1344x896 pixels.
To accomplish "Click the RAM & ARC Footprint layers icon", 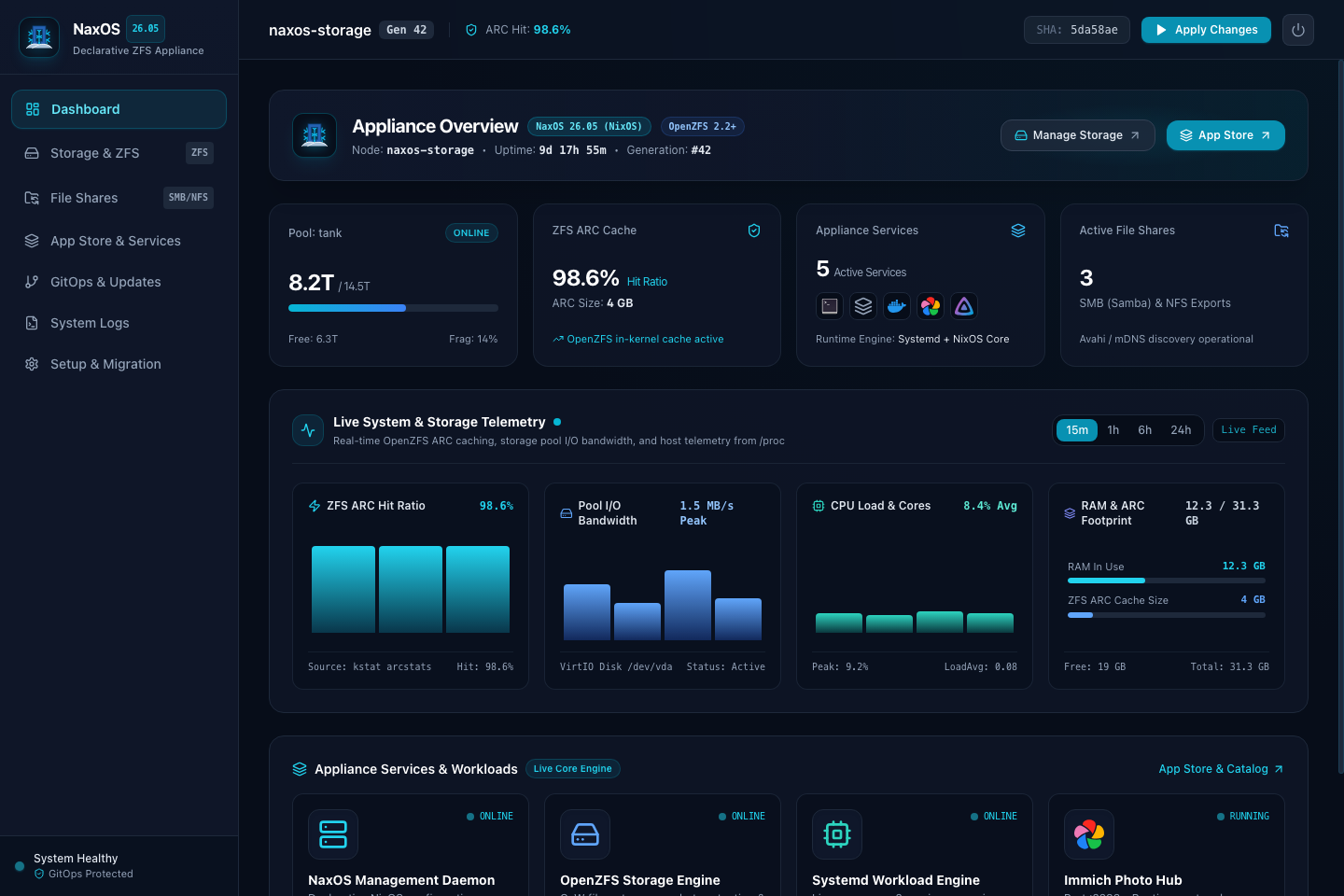I will 1070,513.
